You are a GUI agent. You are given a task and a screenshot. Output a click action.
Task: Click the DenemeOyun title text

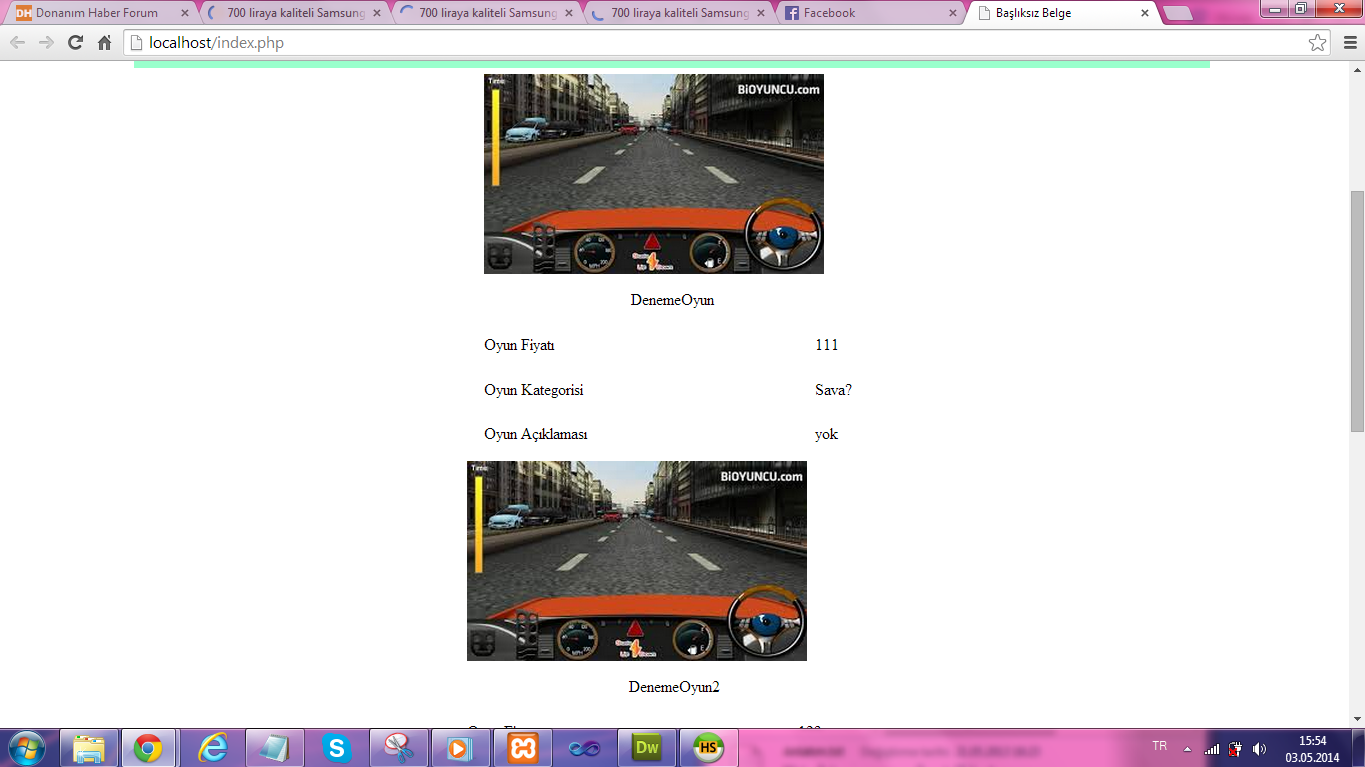672,300
